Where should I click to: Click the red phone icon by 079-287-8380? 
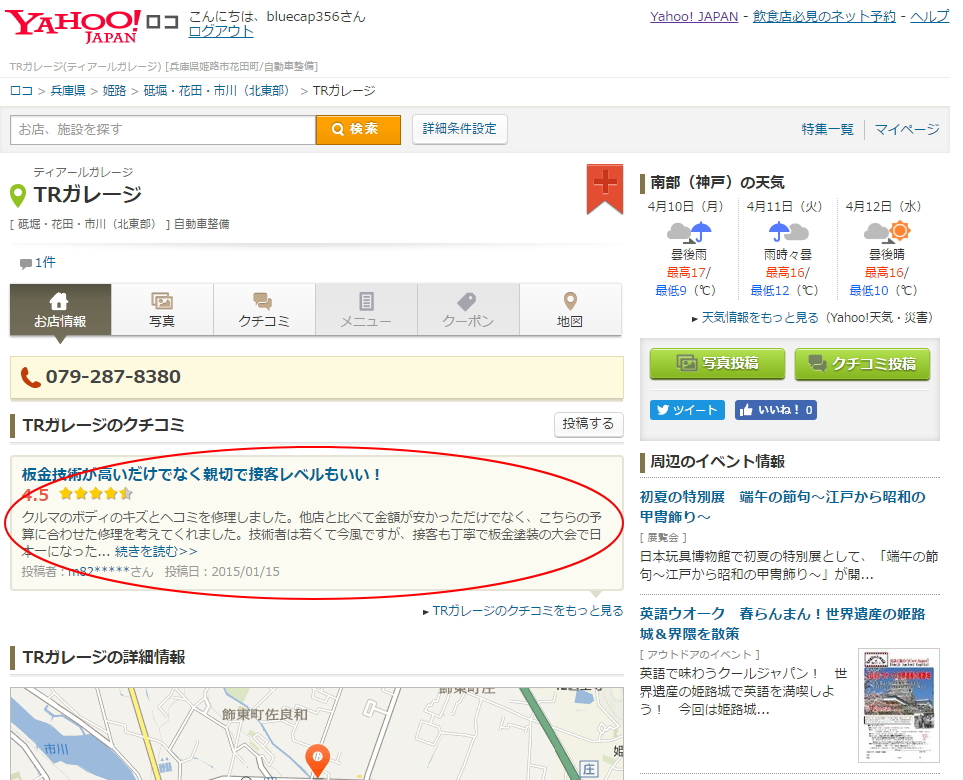30,376
